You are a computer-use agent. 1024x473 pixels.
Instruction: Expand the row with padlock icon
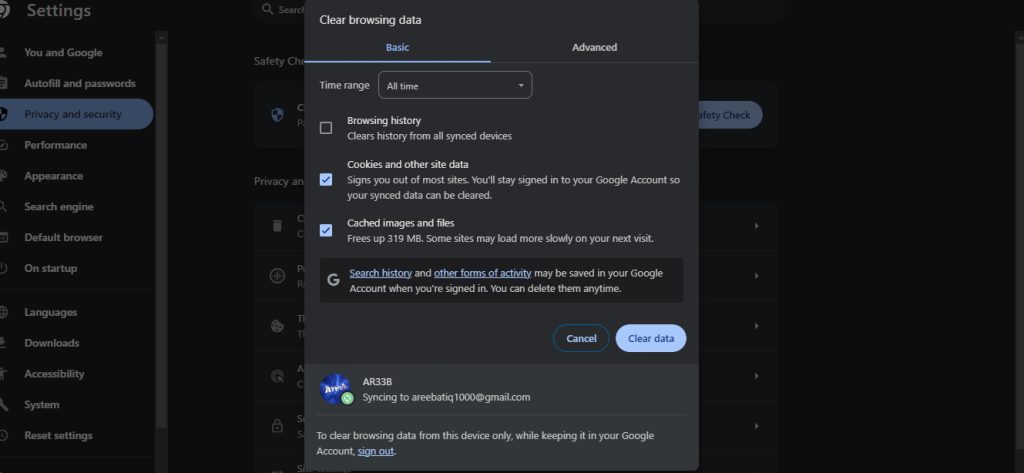(x=756, y=426)
